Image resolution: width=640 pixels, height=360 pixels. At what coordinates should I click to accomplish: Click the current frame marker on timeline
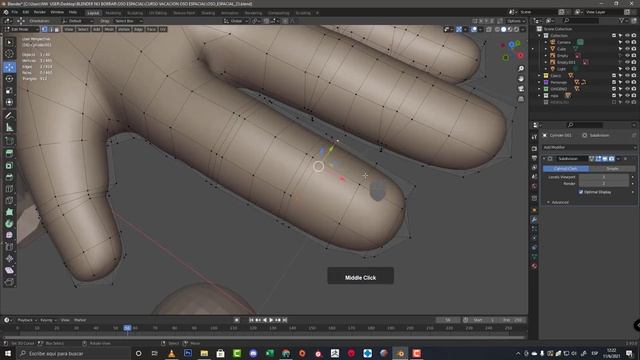coord(127,328)
